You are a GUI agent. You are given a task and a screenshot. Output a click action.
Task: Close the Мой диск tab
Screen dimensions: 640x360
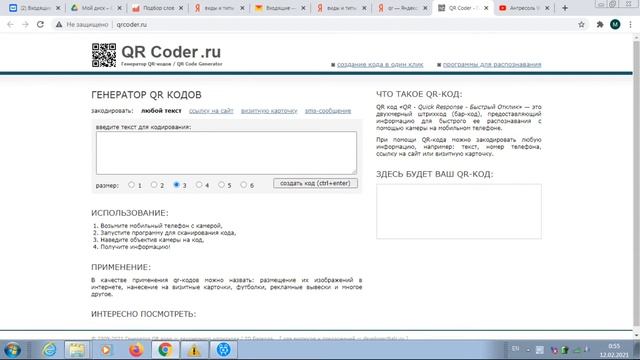coord(119,8)
